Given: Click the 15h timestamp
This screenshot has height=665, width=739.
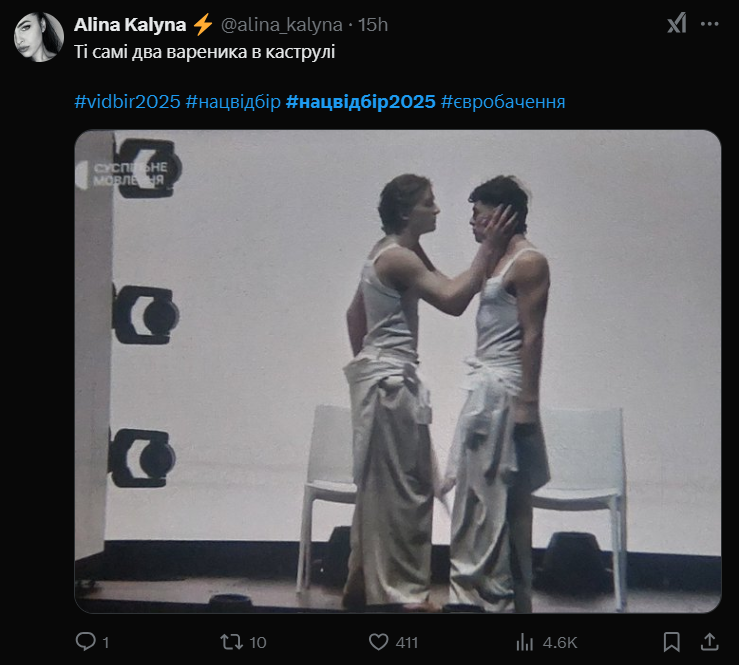Looking at the screenshot, I should point(373,25).
